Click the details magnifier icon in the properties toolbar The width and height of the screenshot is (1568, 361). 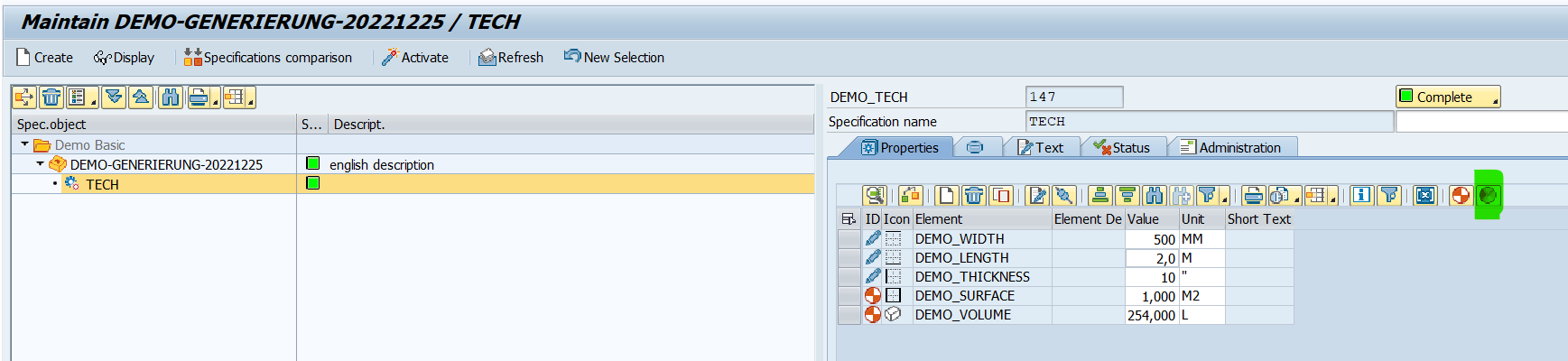tap(873, 195)
